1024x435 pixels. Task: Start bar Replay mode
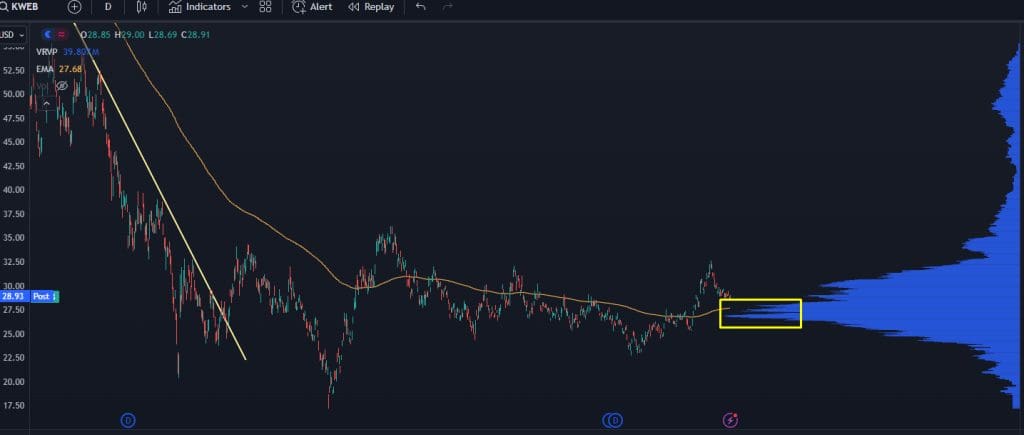(x=372, y=7)
